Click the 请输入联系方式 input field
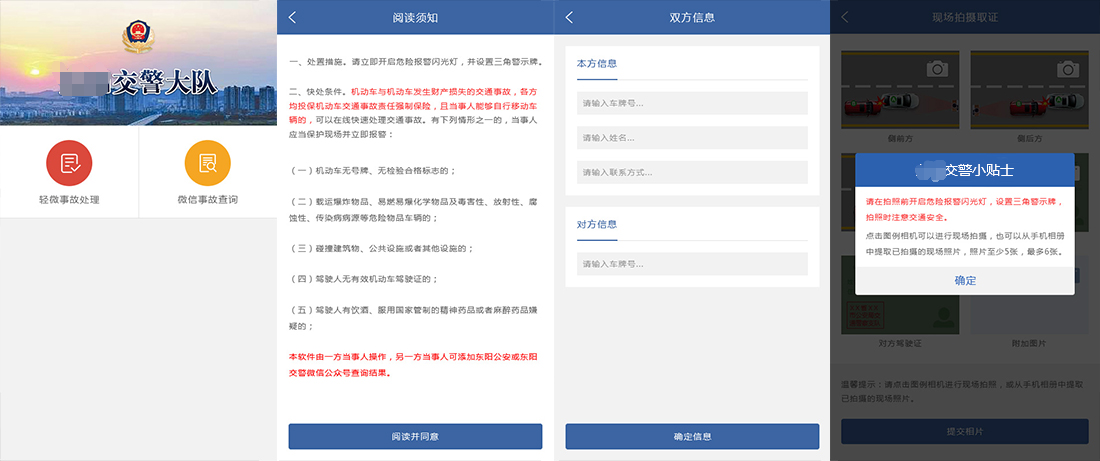The width and height of the screenshot is (1100, 461). click(x=692, y=173)
